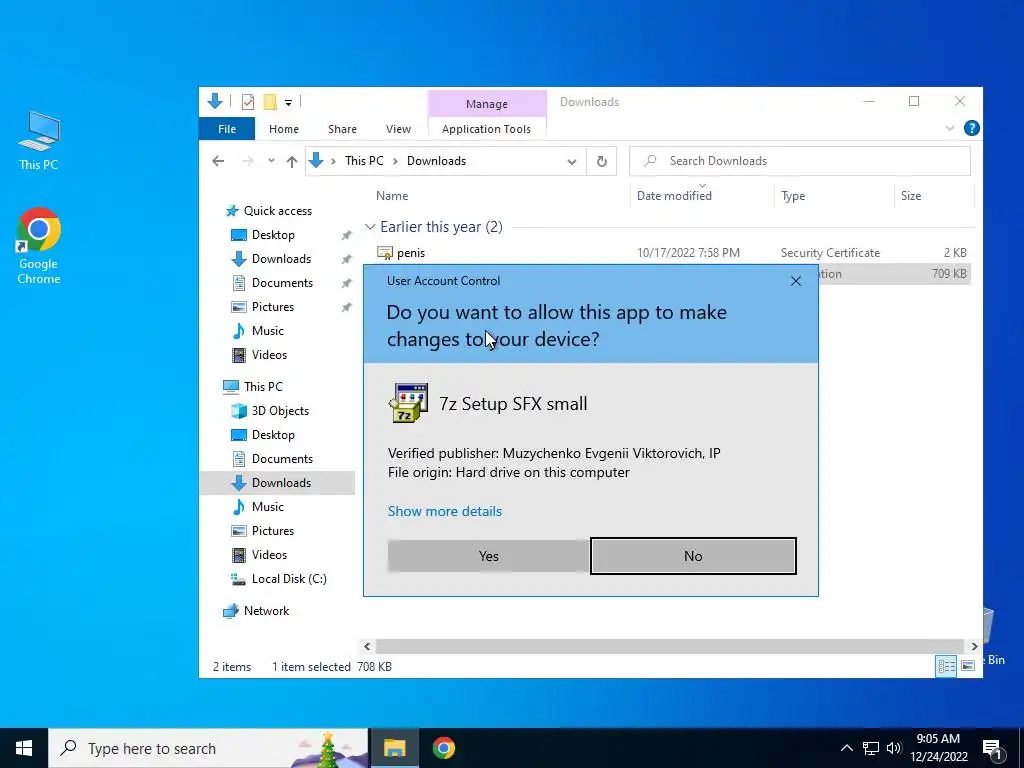Collapse the Earlier this year group
Viewport: 1024px width, 768px height.
pos(370,227)
